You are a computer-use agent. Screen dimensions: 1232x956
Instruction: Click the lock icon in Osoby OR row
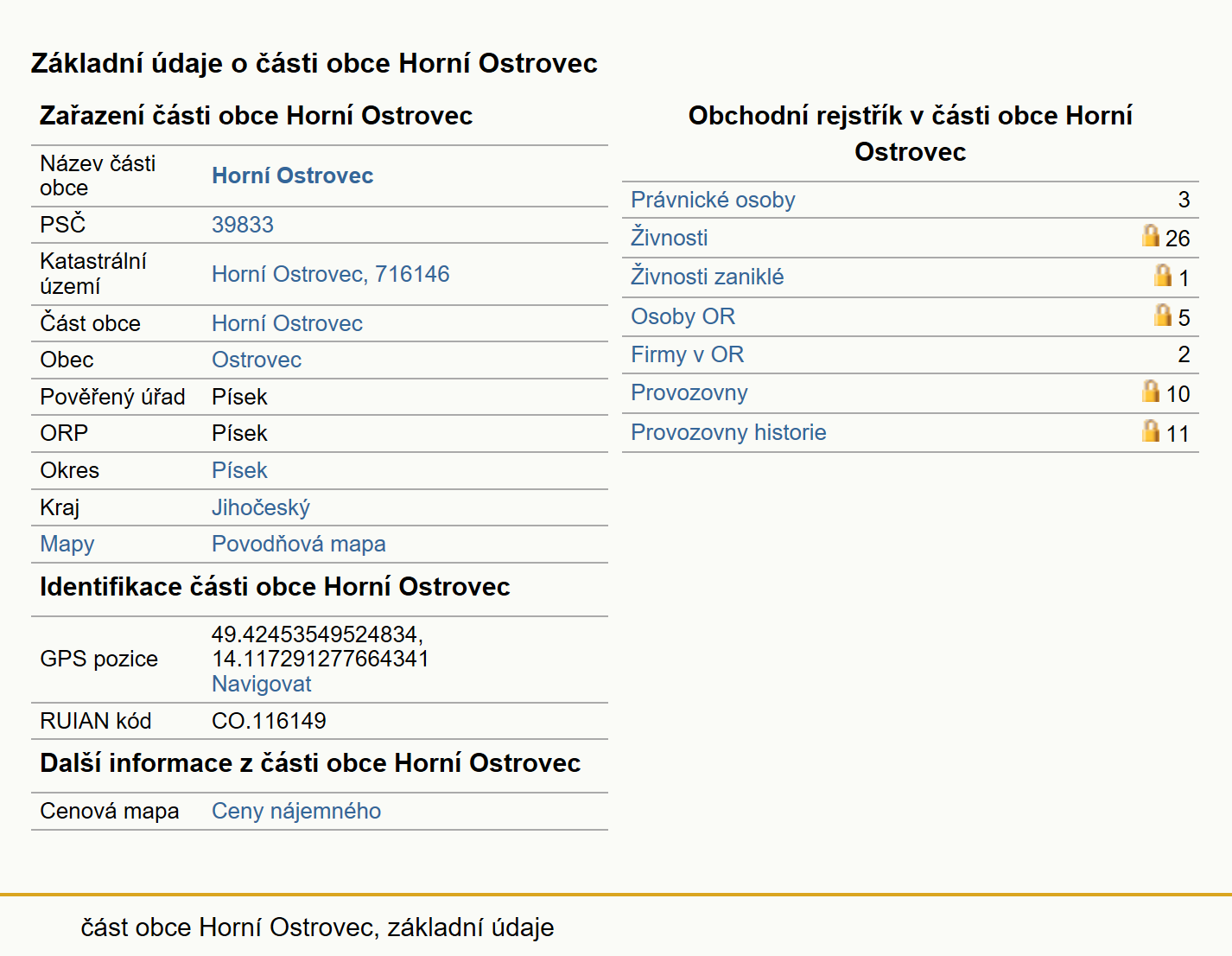point(1163,315)
